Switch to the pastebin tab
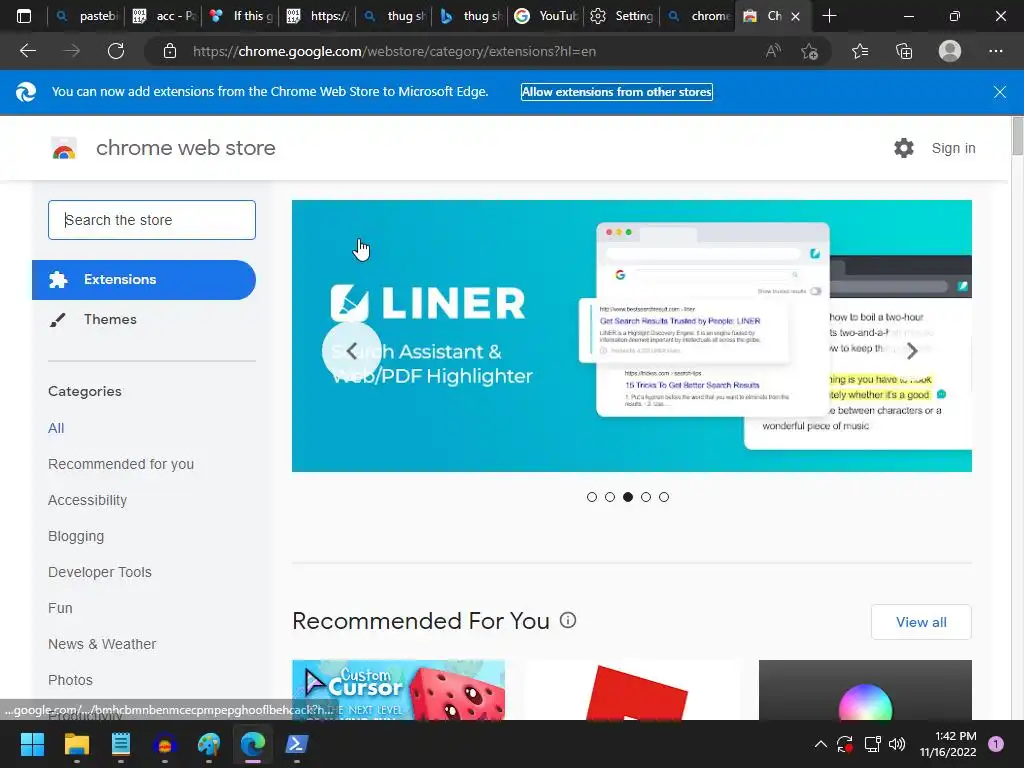The width and height of the screenshot is (1024, 768). [86, 16]
